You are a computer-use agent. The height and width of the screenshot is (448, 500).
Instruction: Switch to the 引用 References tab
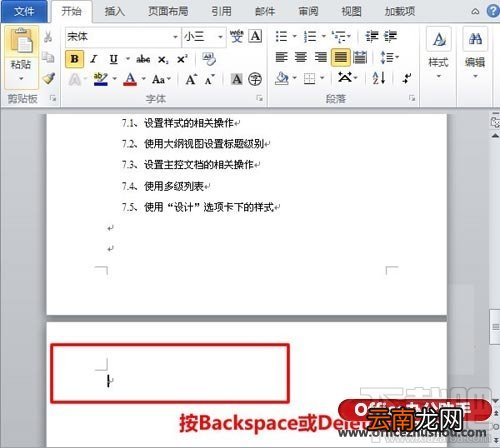point(221,11)
